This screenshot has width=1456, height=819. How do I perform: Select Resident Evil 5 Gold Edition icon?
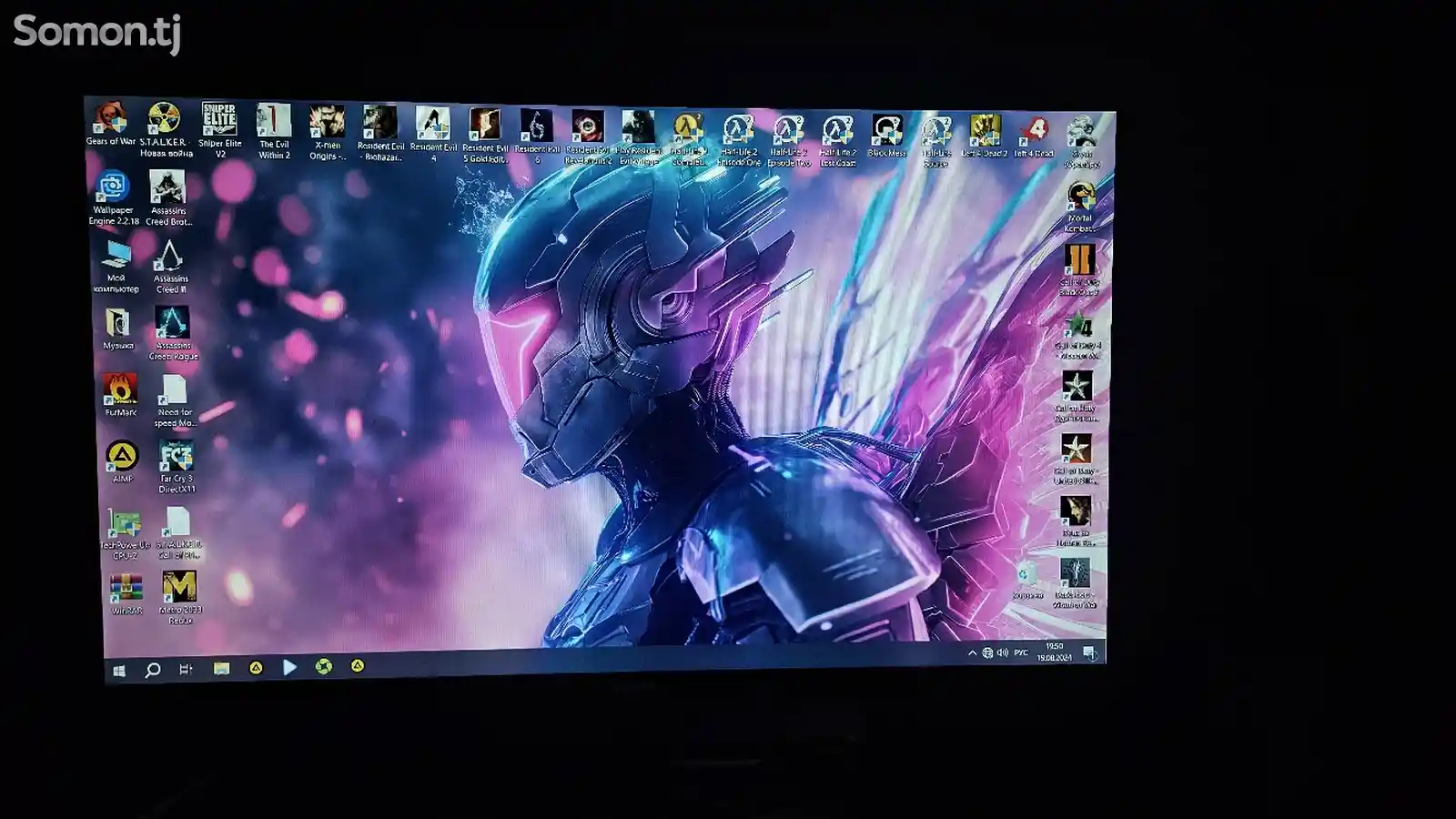pyautogui.click(x=485, y=136)
